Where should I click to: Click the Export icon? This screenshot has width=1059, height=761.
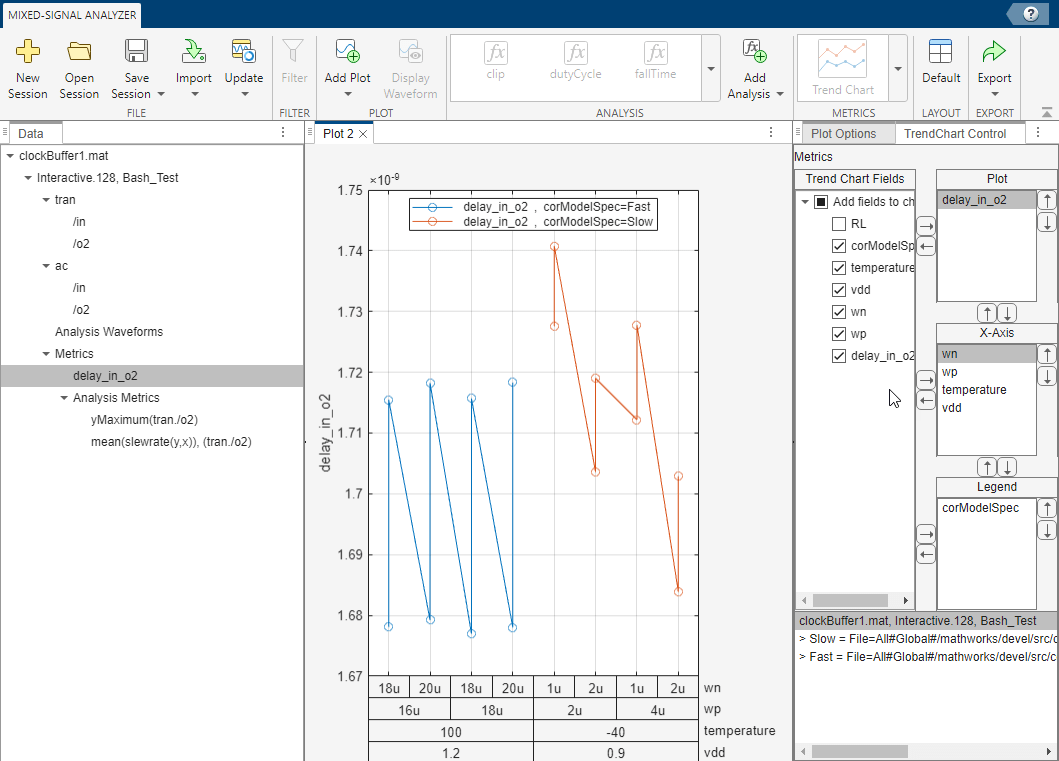coord(994,52)
